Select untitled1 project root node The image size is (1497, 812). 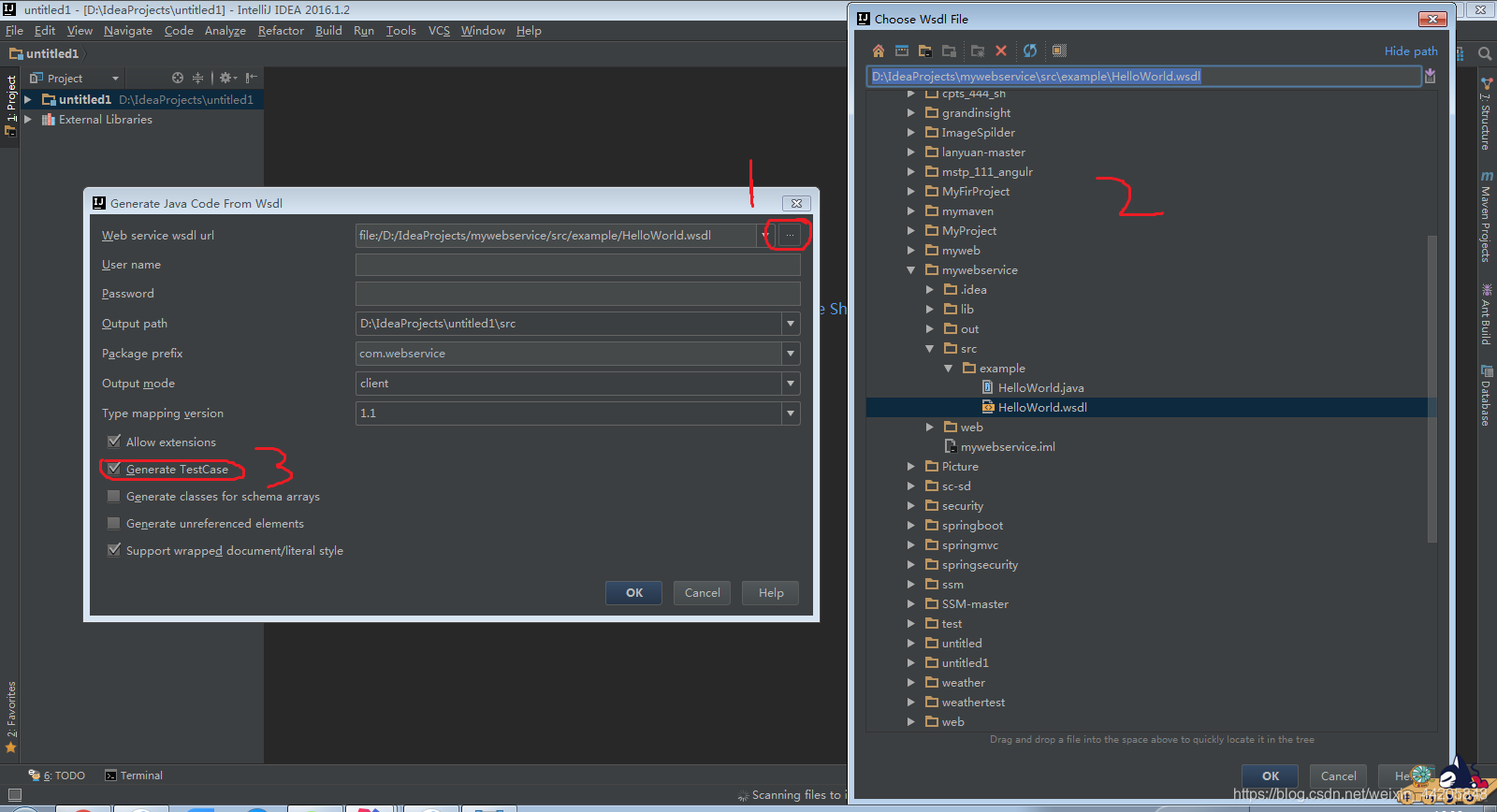tap(142, 99)
